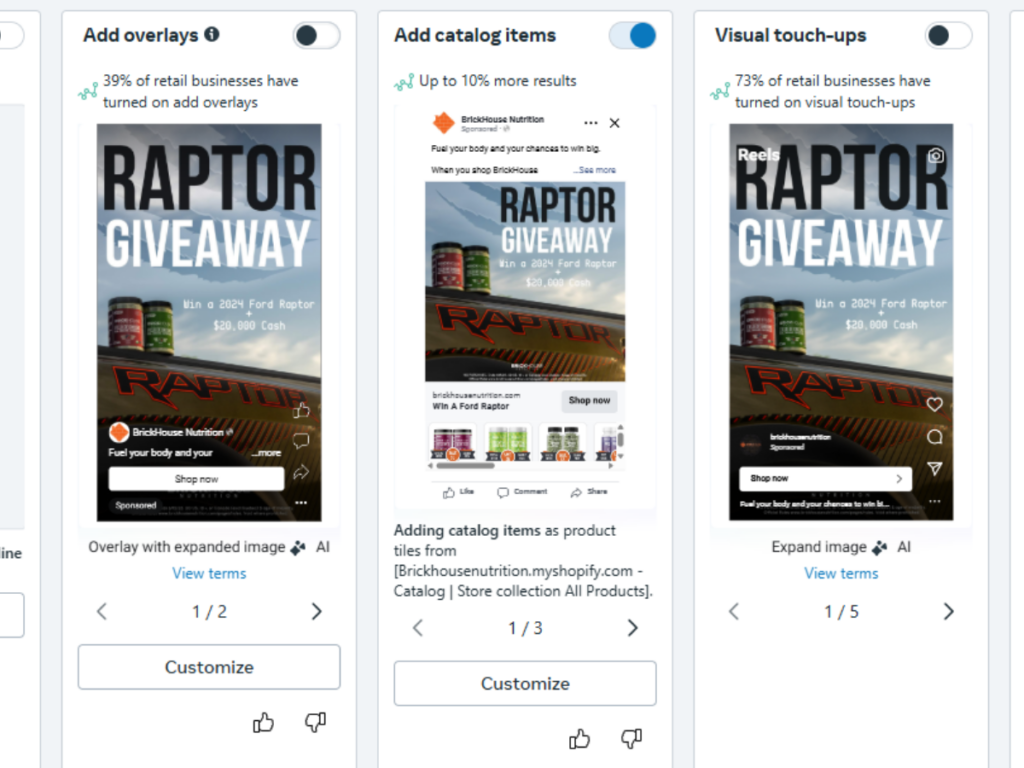Open info tooltip beside Add overlays
Image resolution: width=1024 pixels, height=768 pixels.
[212, 34]
